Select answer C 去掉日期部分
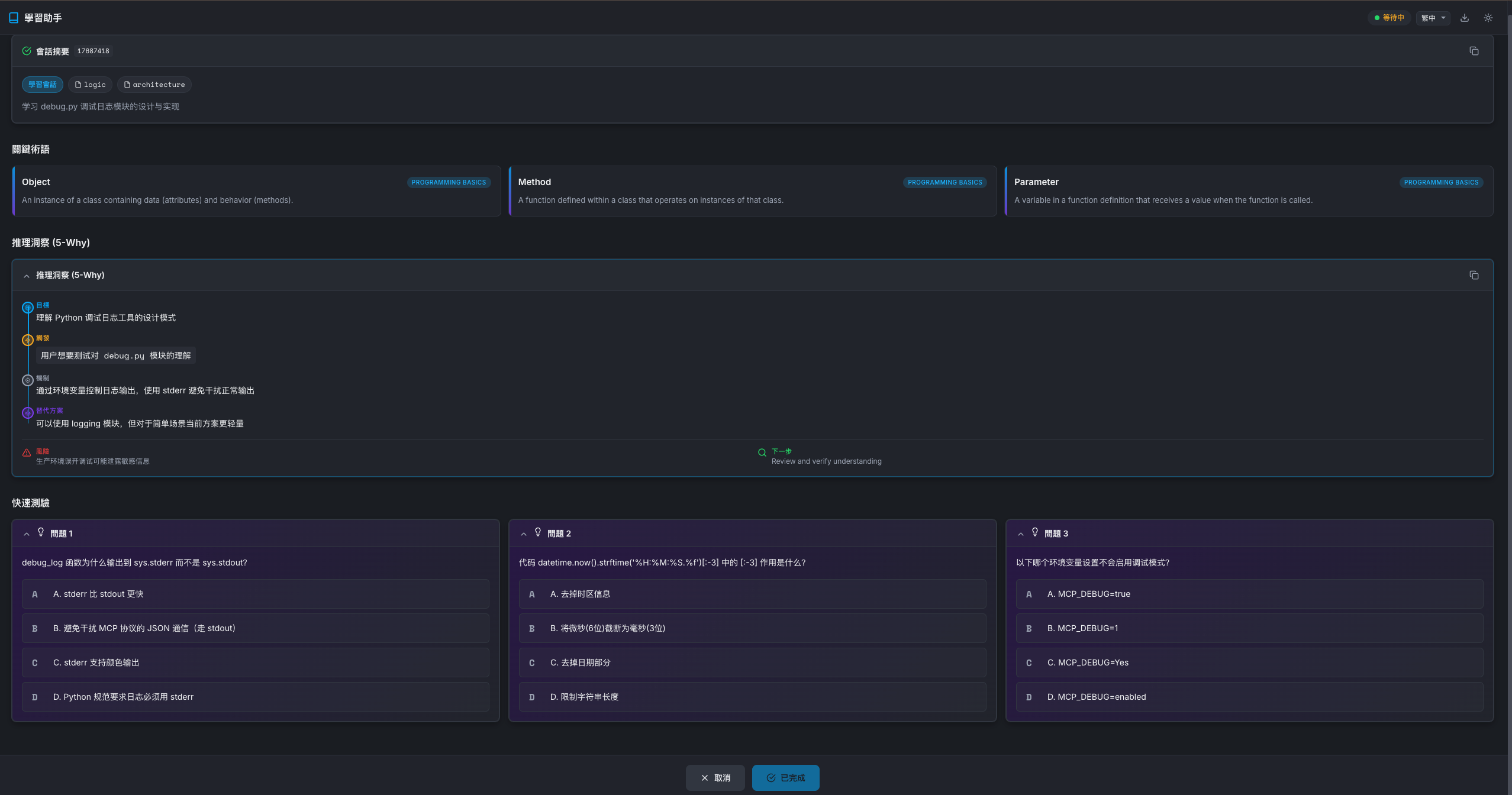The image size is (1512, 795). click(753, 662)
